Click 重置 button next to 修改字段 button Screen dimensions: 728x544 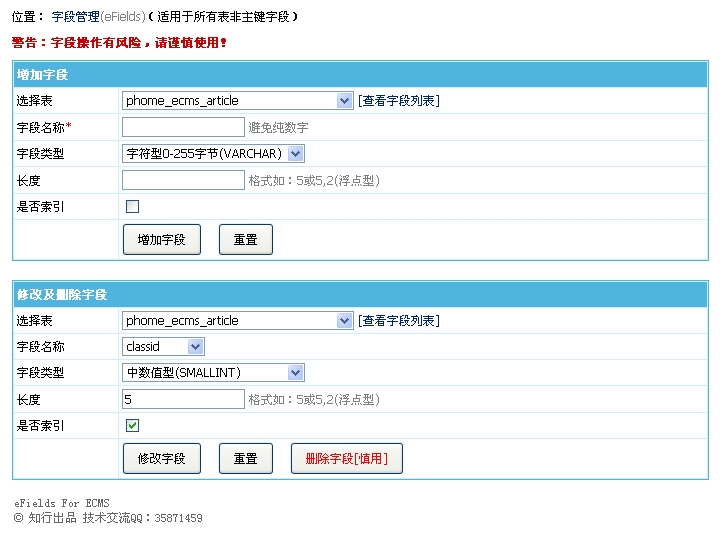pos(245,458)
